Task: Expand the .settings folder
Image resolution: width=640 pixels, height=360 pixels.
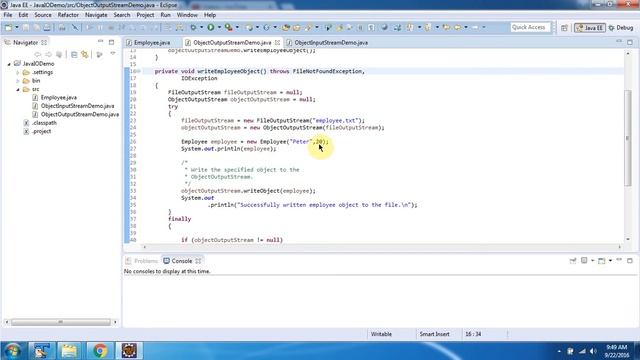Action: [18, 72]
